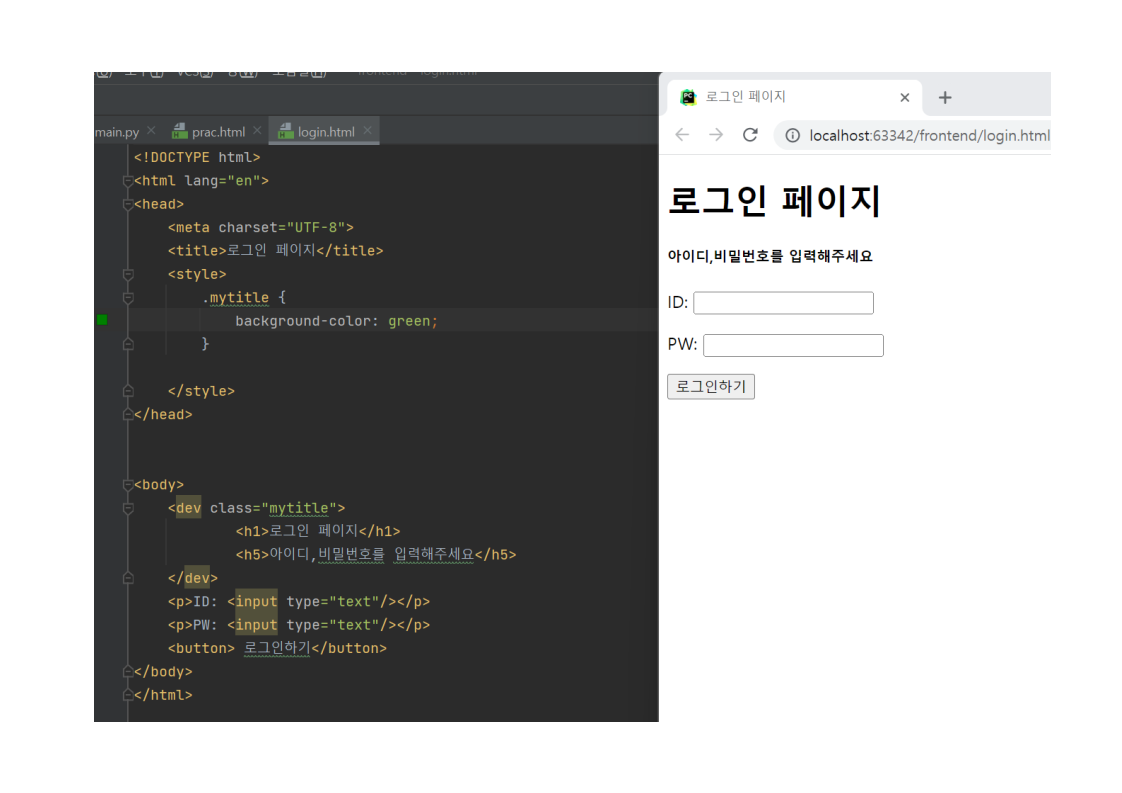Click the background-color: green; line
The height and width of the screenshot is (793, 1122).
[x=336, y=321]
